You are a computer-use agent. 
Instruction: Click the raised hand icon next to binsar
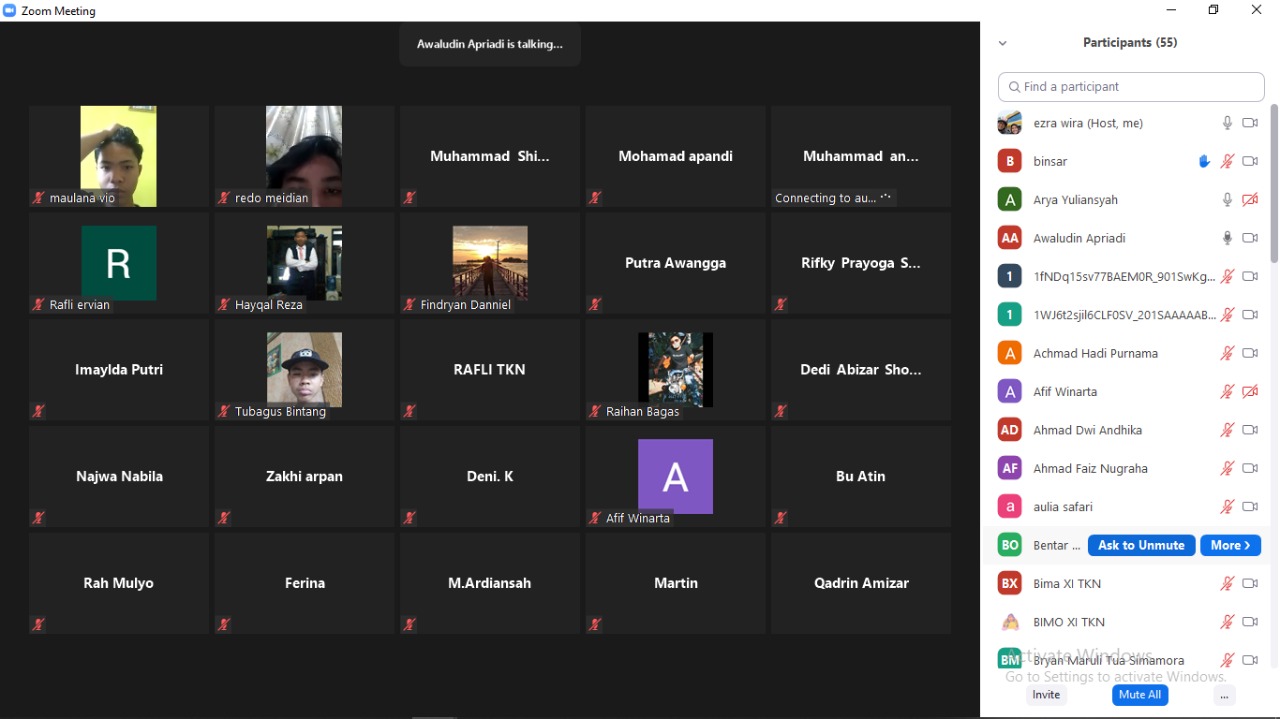click(x=1204, y=162)
